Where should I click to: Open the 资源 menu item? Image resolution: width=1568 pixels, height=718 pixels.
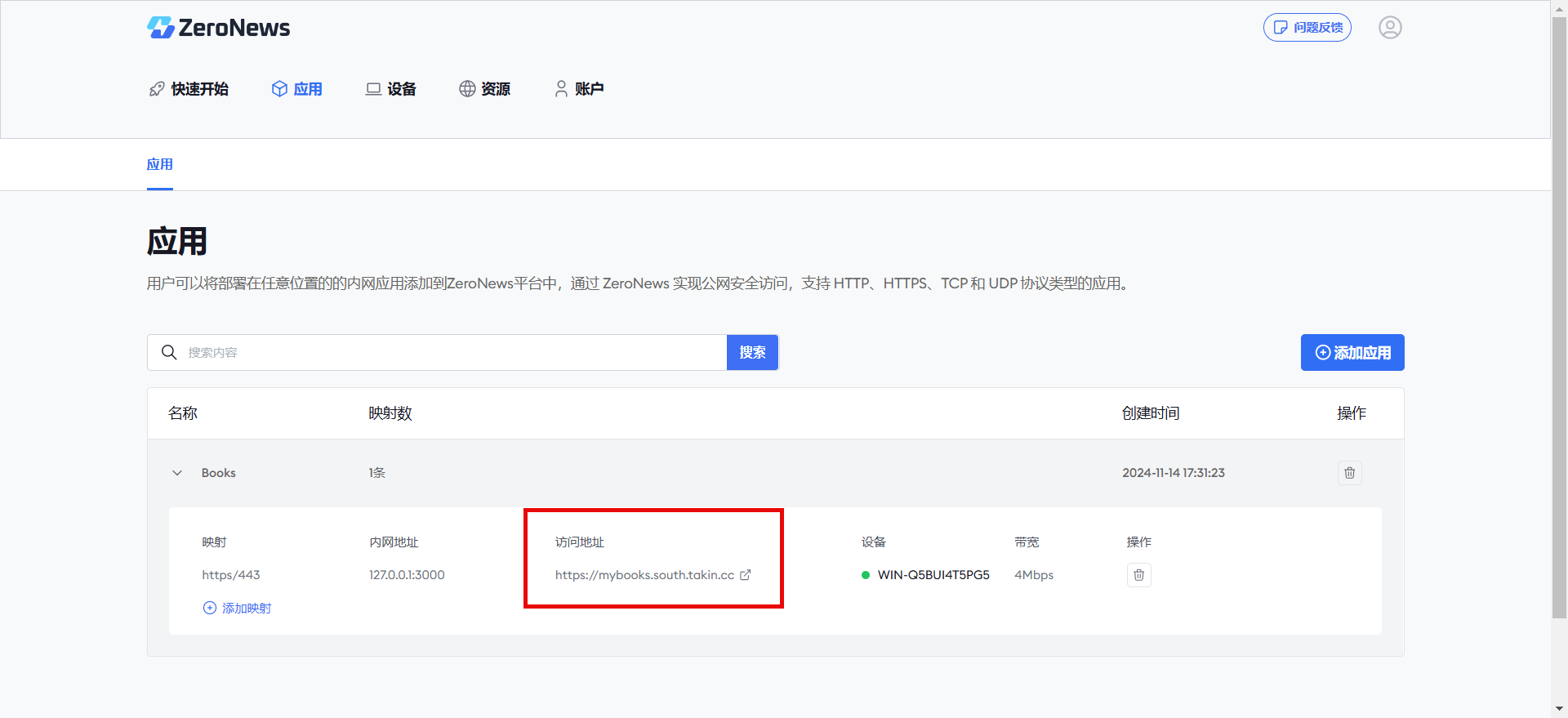tap(484, 89)
